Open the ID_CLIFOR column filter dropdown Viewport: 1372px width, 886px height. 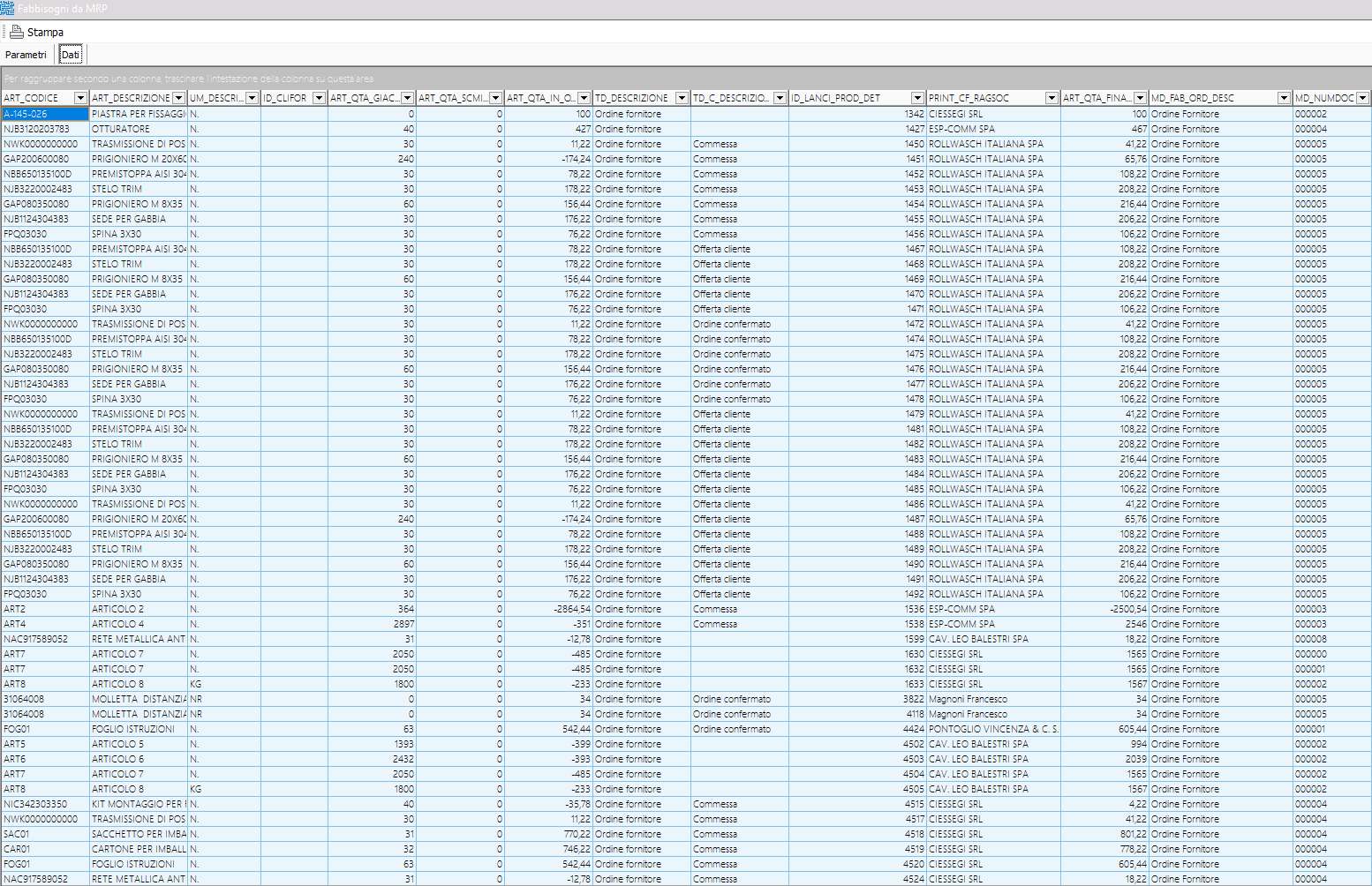[x=320, y=98]
